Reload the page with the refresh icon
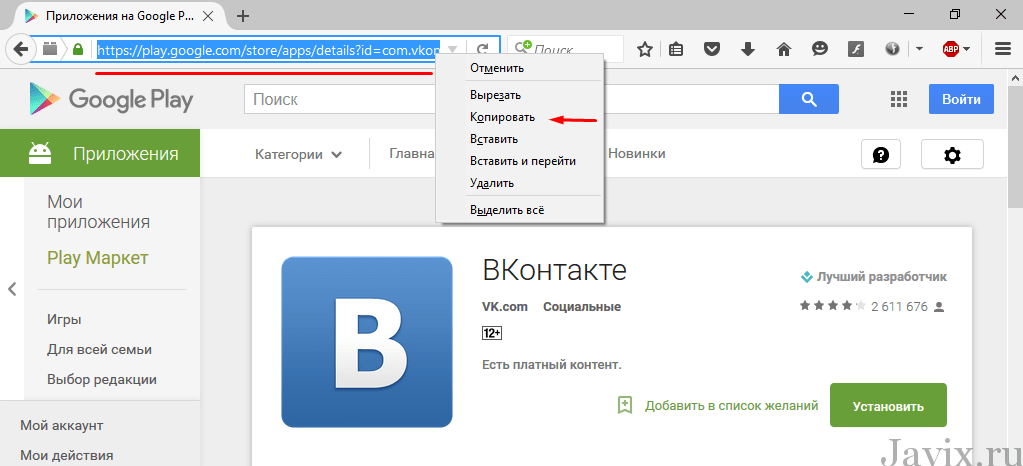The image size is (1023, 466). 483,49
